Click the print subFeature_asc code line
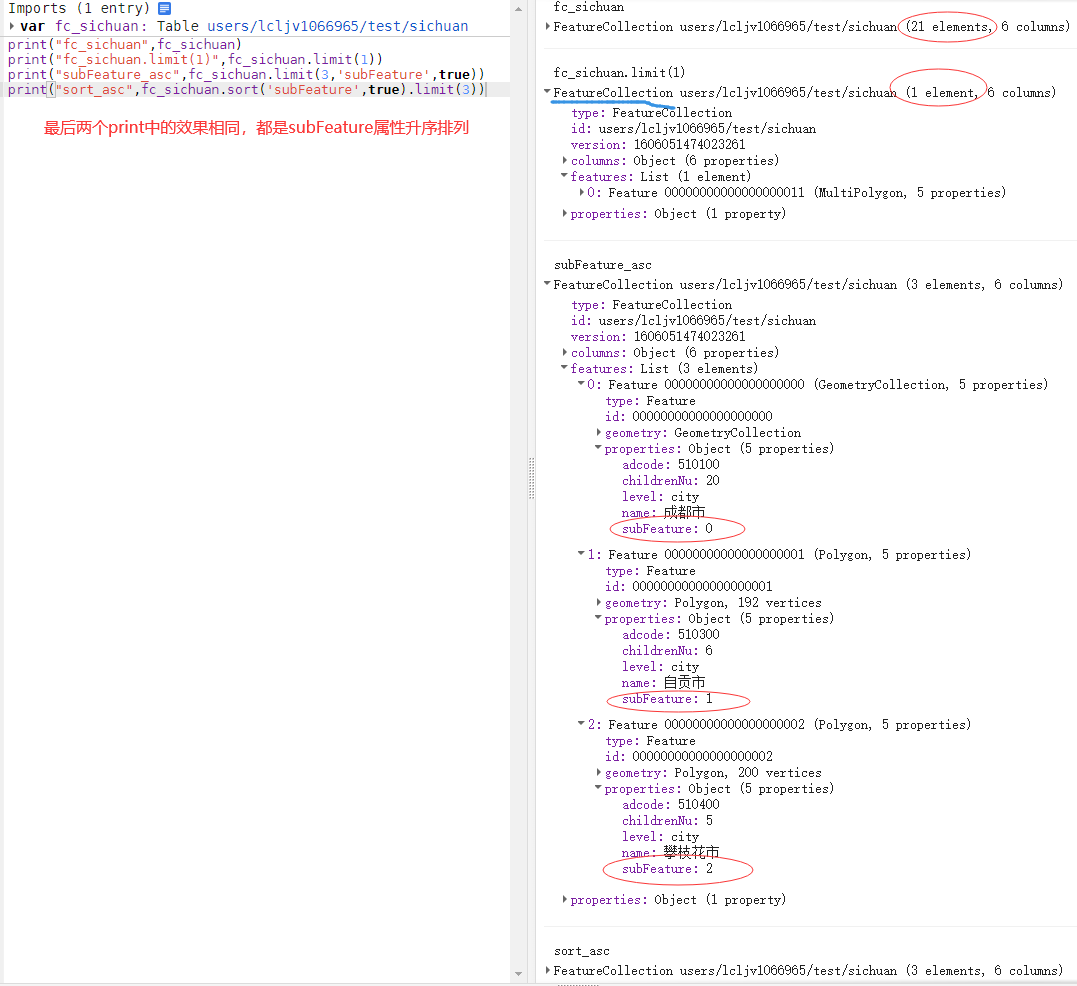1077x986 pixels. [x=246, y=75]
